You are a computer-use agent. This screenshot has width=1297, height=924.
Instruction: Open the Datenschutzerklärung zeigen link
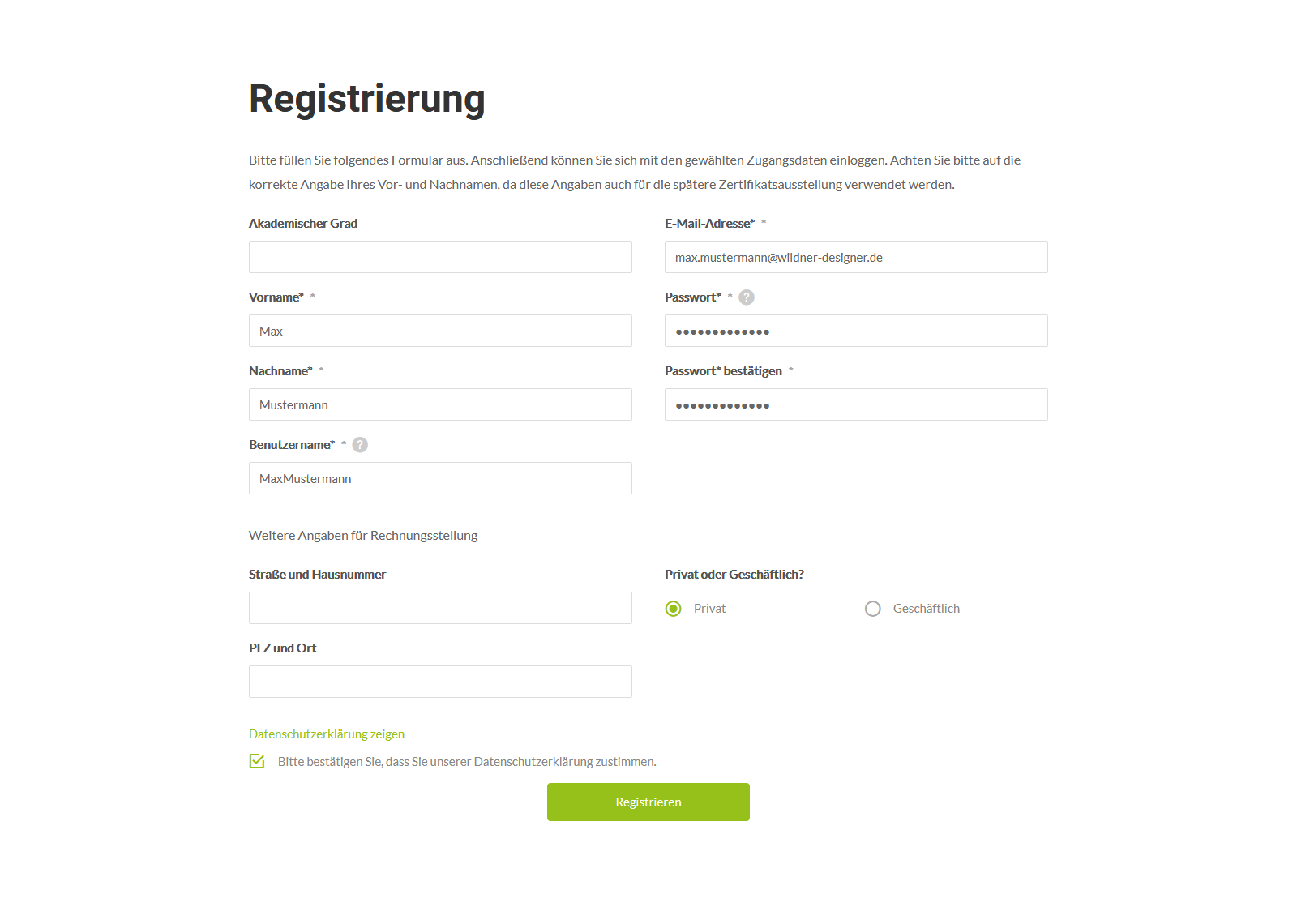326,734
